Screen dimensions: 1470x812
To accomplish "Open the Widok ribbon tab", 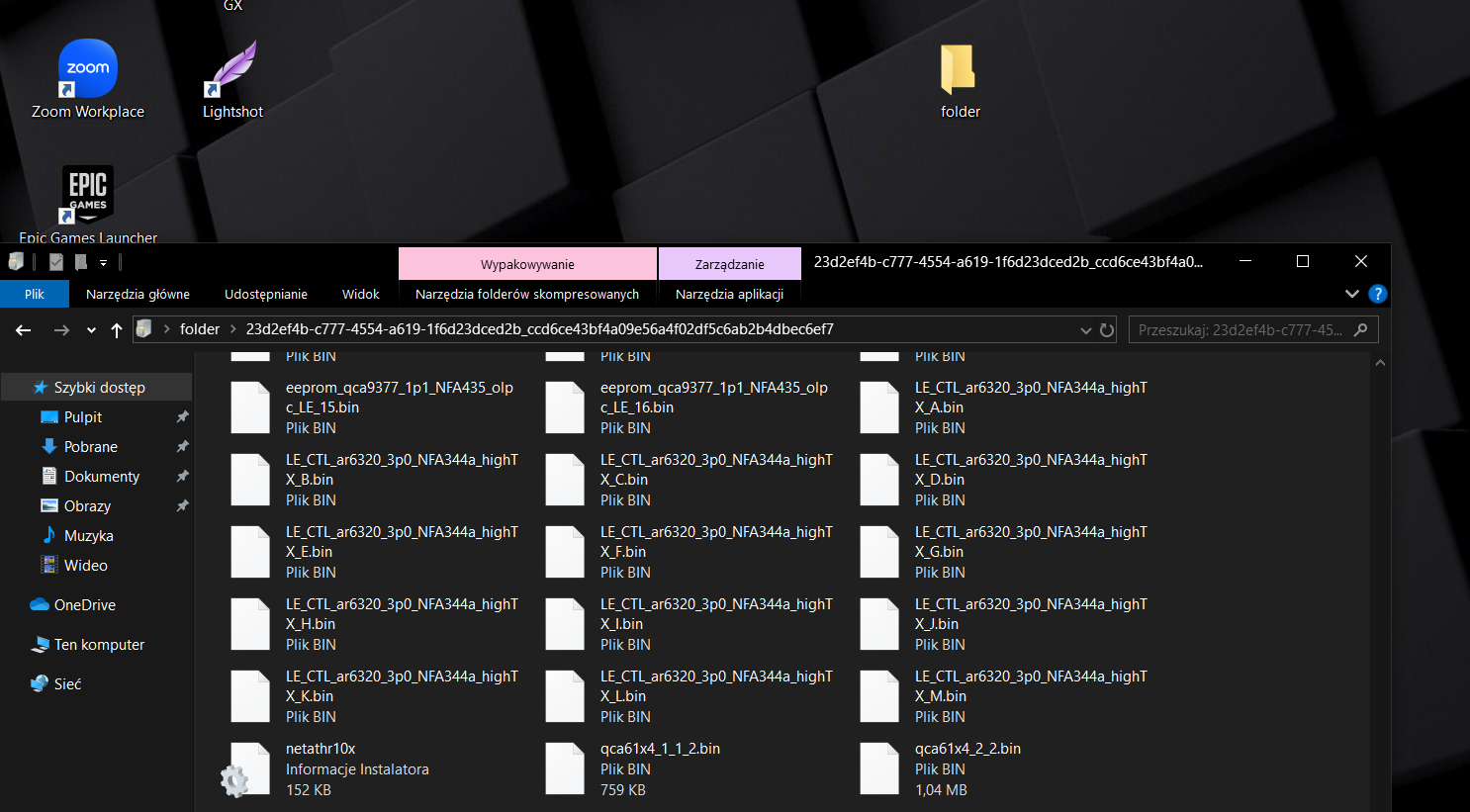I will (360, 294).
